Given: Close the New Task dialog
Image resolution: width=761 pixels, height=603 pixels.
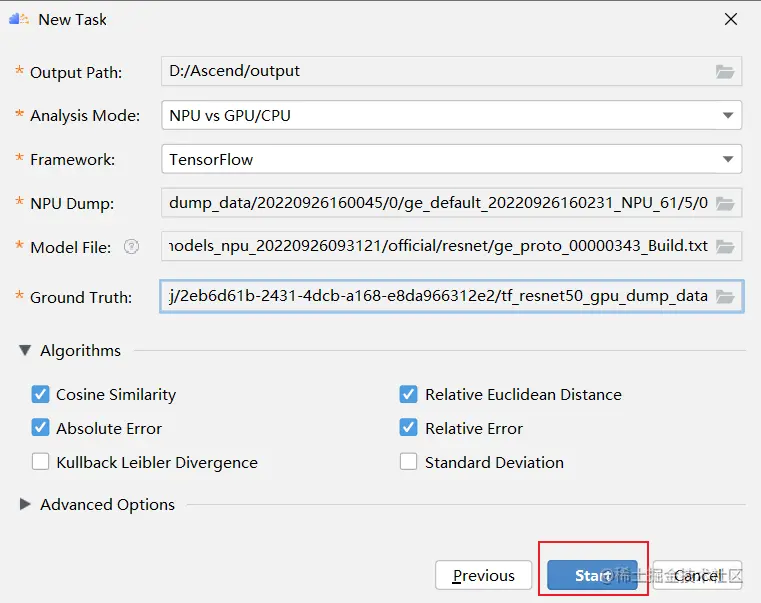Looking at the screenshot, I should (731, 19).
